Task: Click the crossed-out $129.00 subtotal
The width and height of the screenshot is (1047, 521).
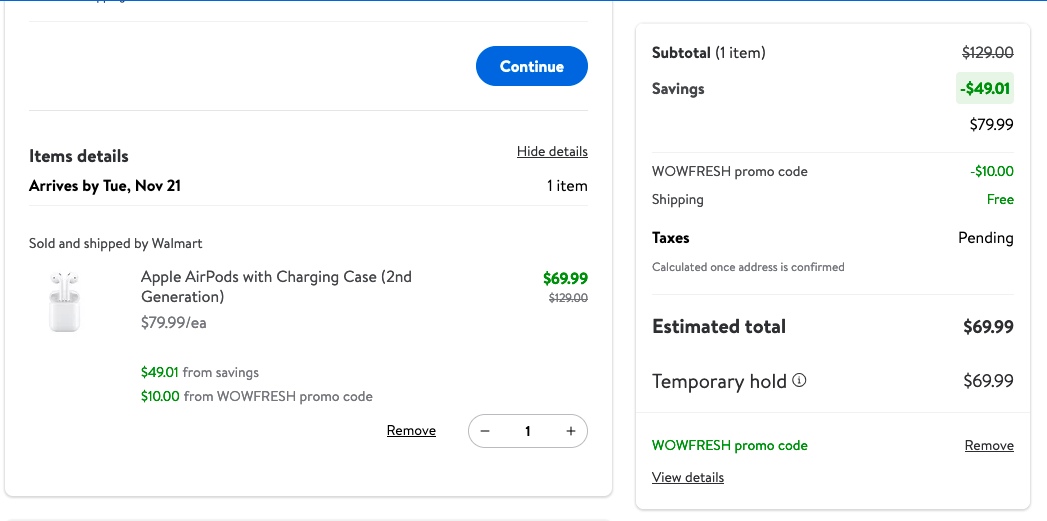Action: (x=988, y=53)
